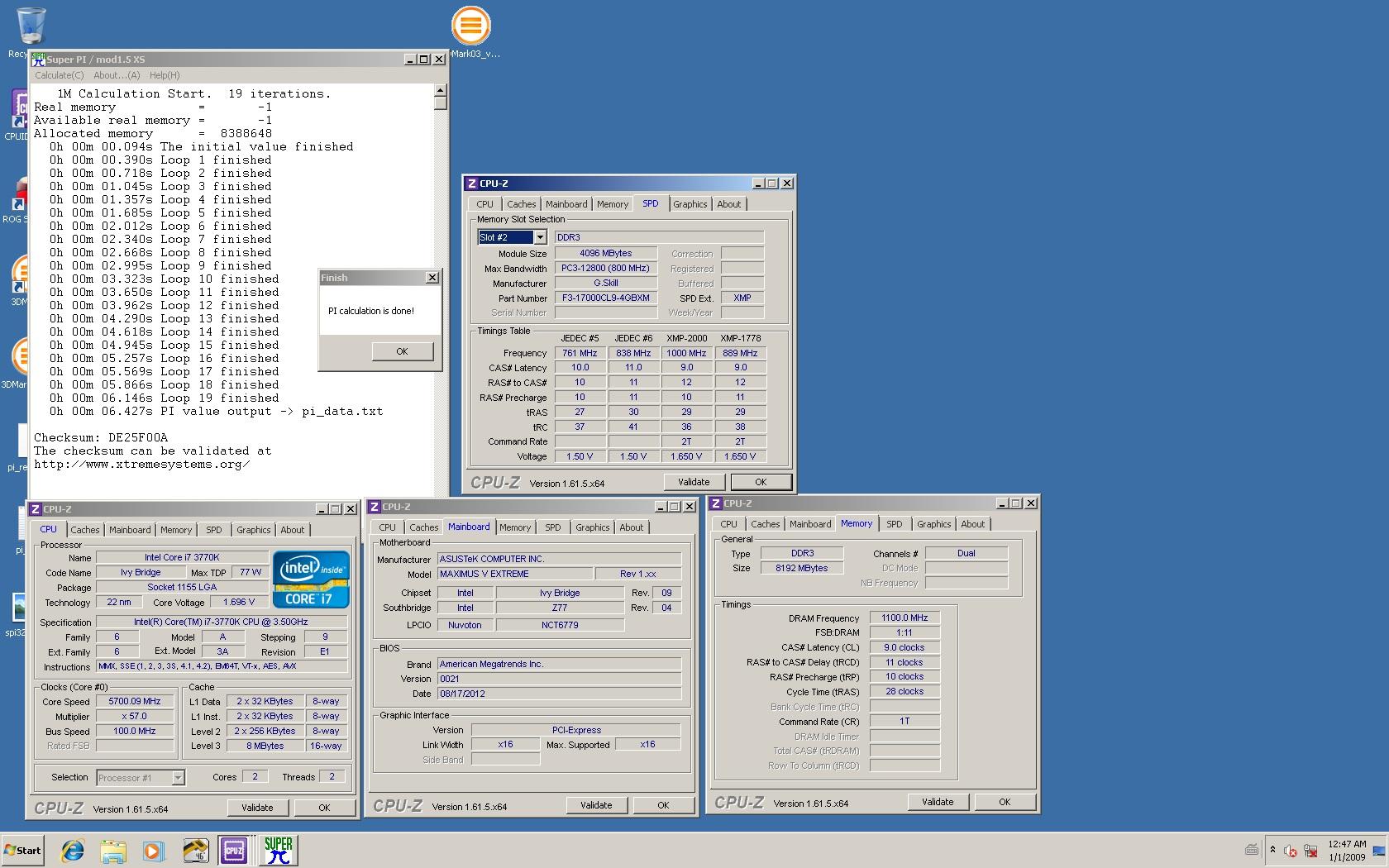Click Validate in Mainboard CPU-Z window
1389x868 pixels.
[596, 805]
